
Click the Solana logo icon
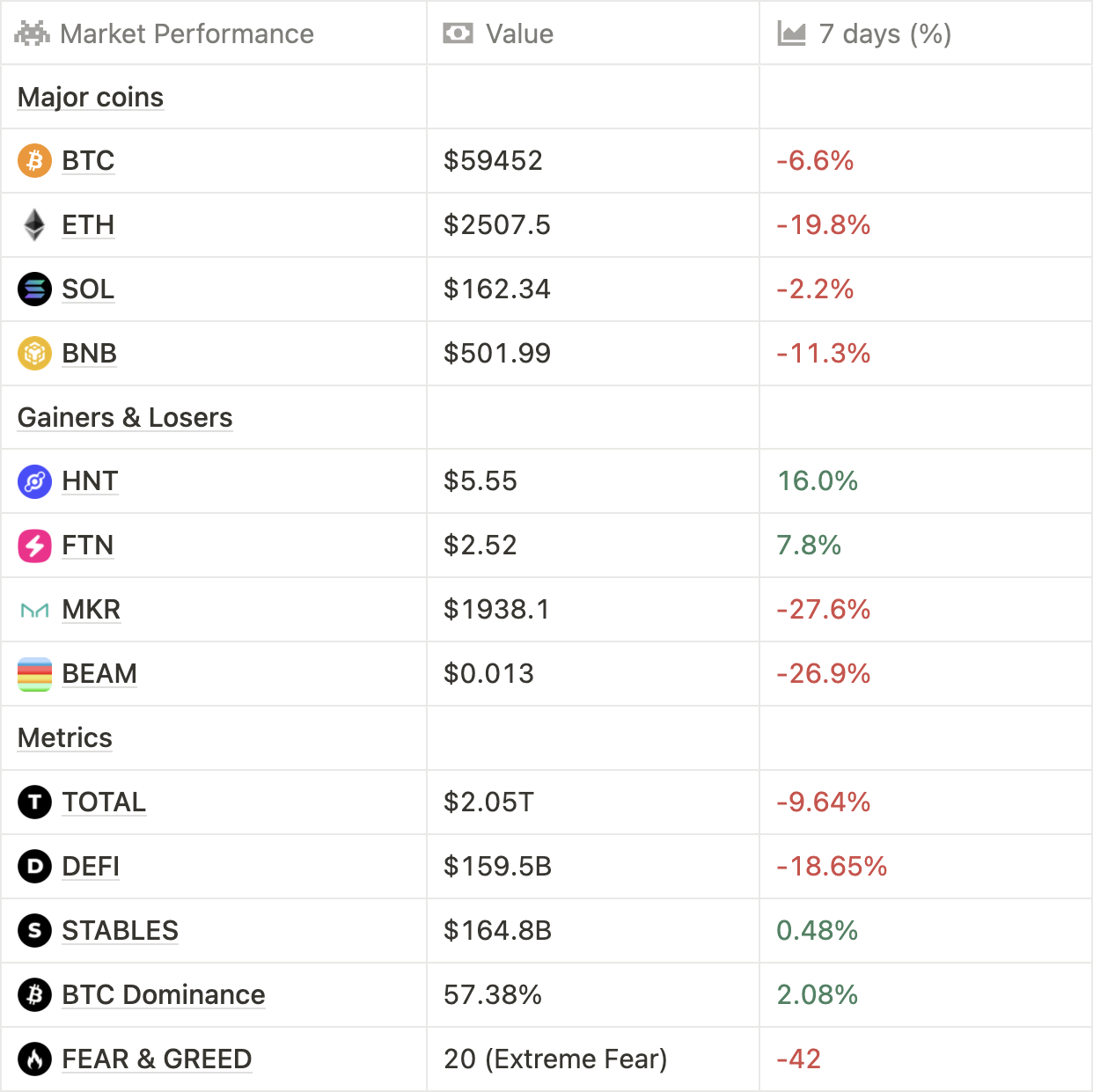pos(34,289)
